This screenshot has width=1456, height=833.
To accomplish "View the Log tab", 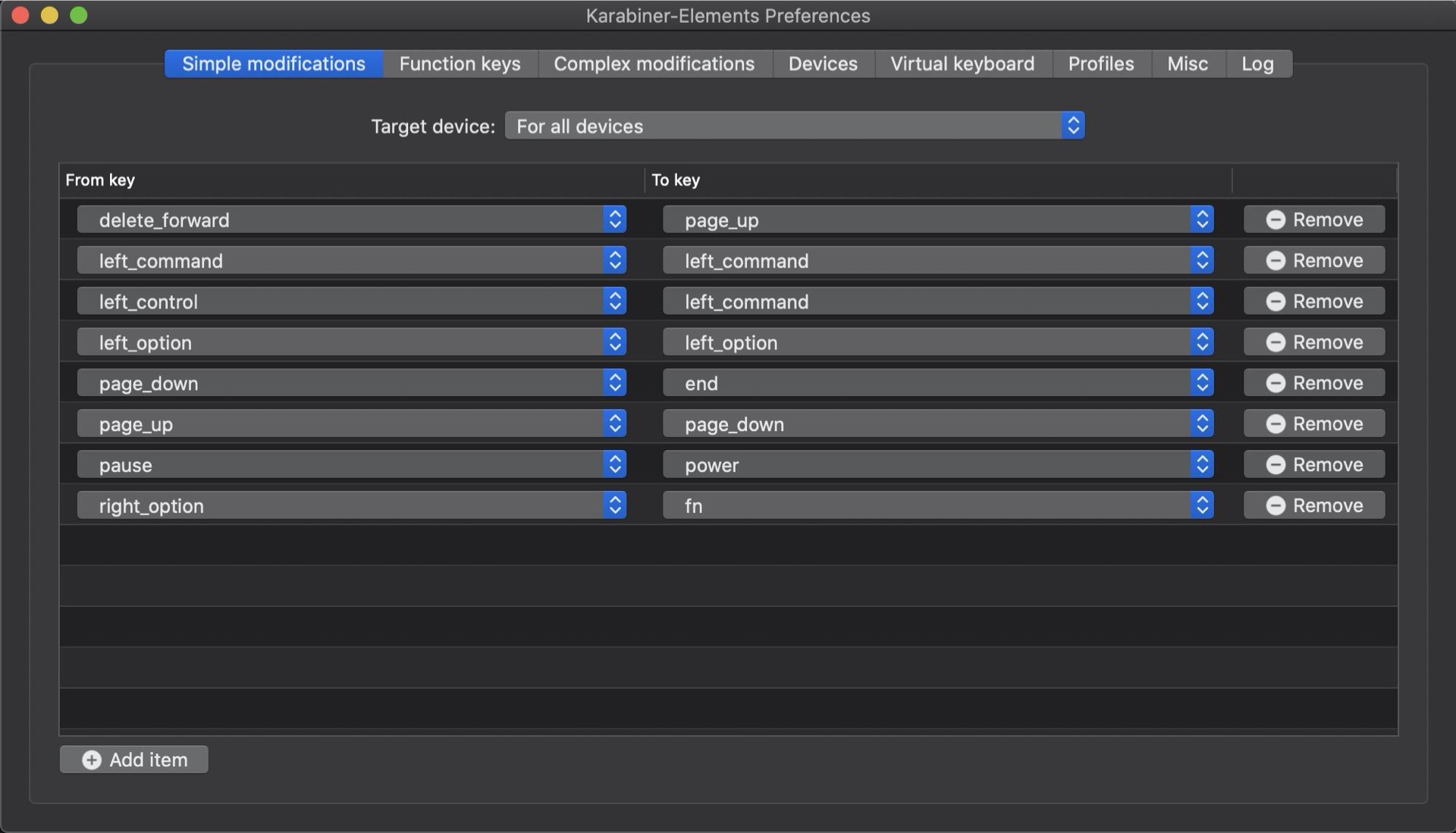I will 1257,64.
